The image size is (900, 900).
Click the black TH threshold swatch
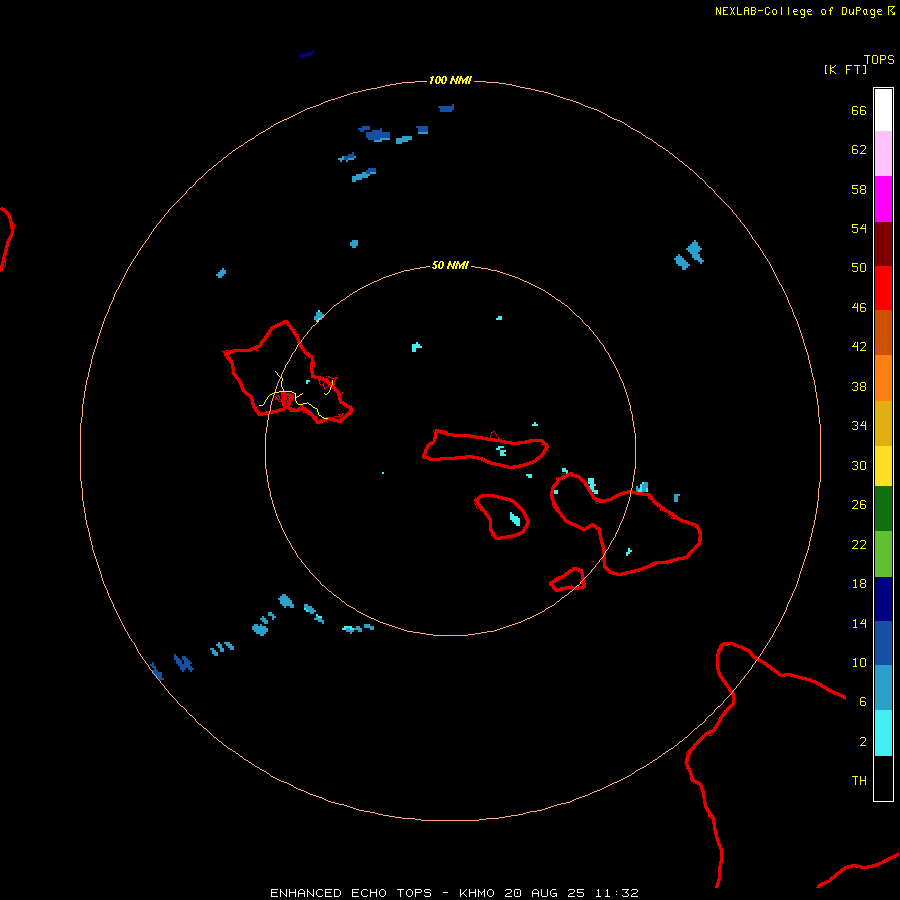pyautogui.click(x=883, y=778)
